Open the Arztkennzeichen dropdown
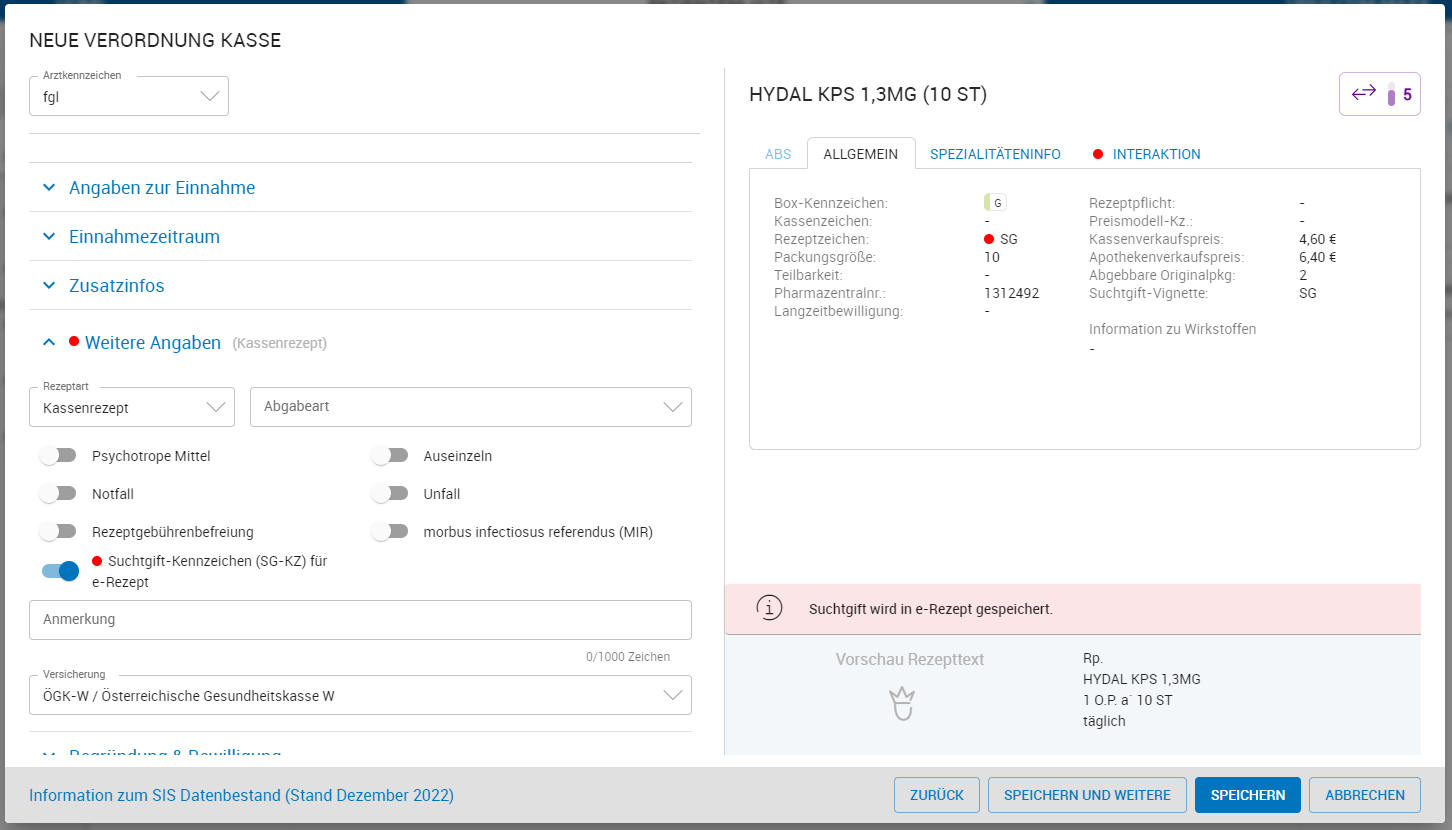Screen dimensions: 1452x830 [x=129, y=97]
